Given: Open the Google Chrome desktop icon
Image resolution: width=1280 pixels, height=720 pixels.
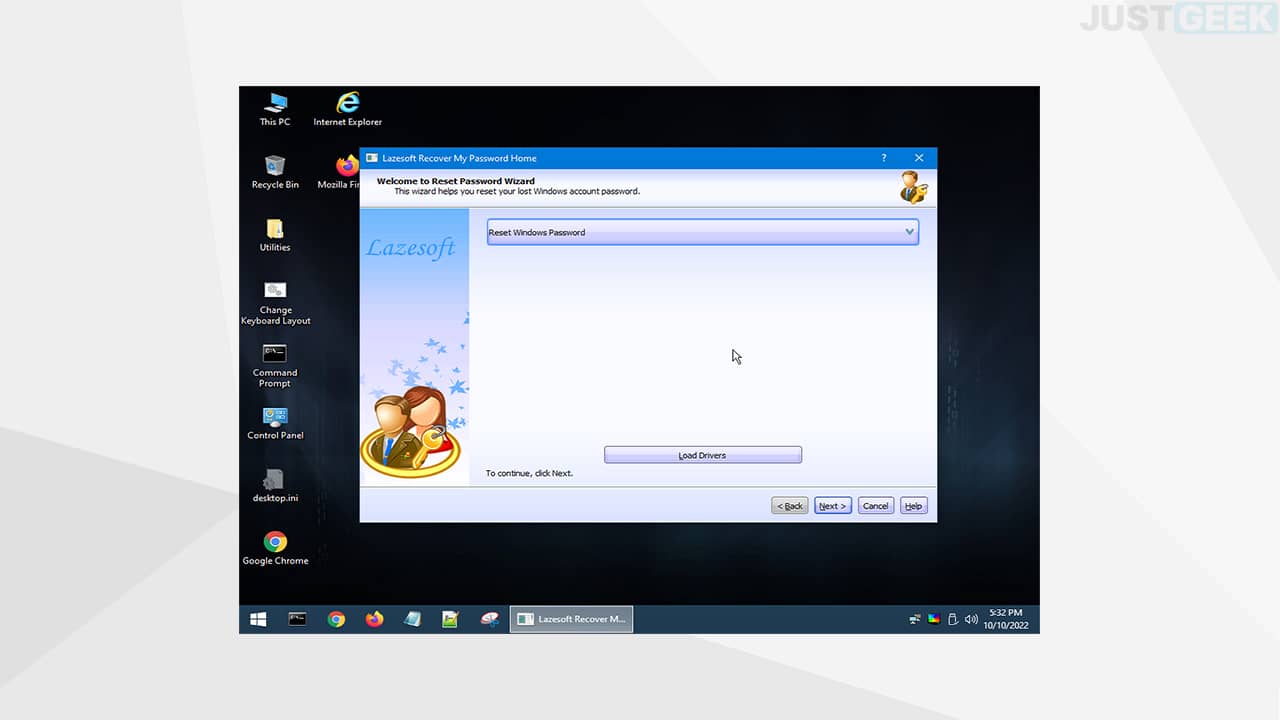Looking at the screenshot, I should pos(275,548).
